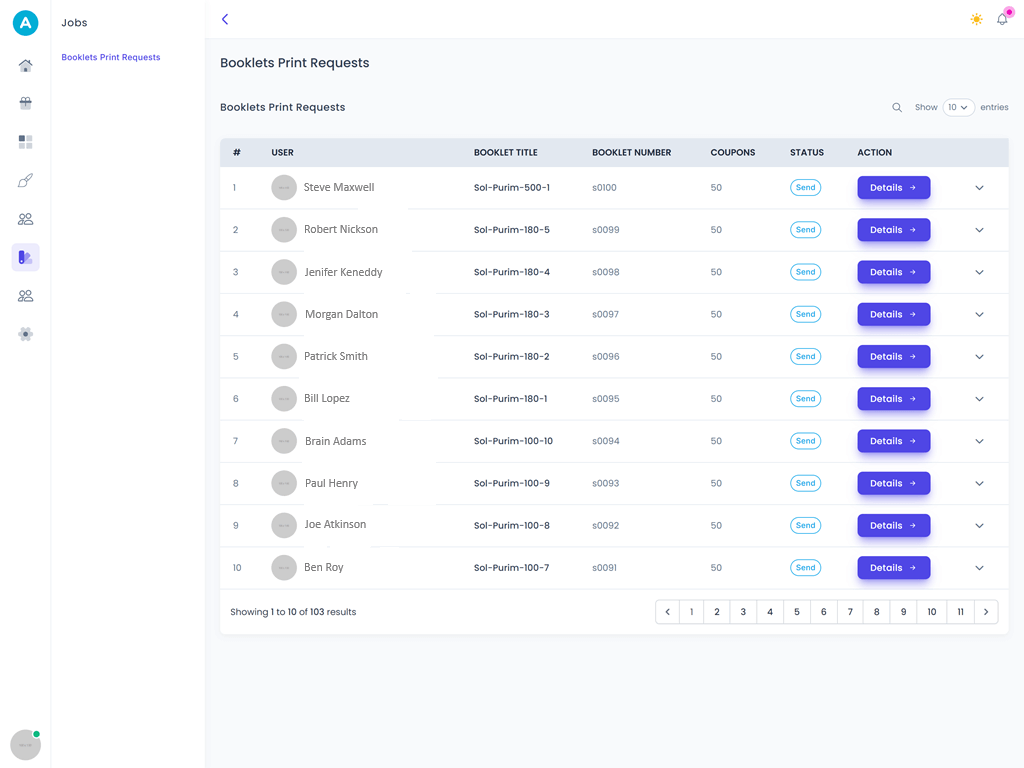Select the dashboard grid icon in sidebar

pyautogui.click(x=26, y=142)
